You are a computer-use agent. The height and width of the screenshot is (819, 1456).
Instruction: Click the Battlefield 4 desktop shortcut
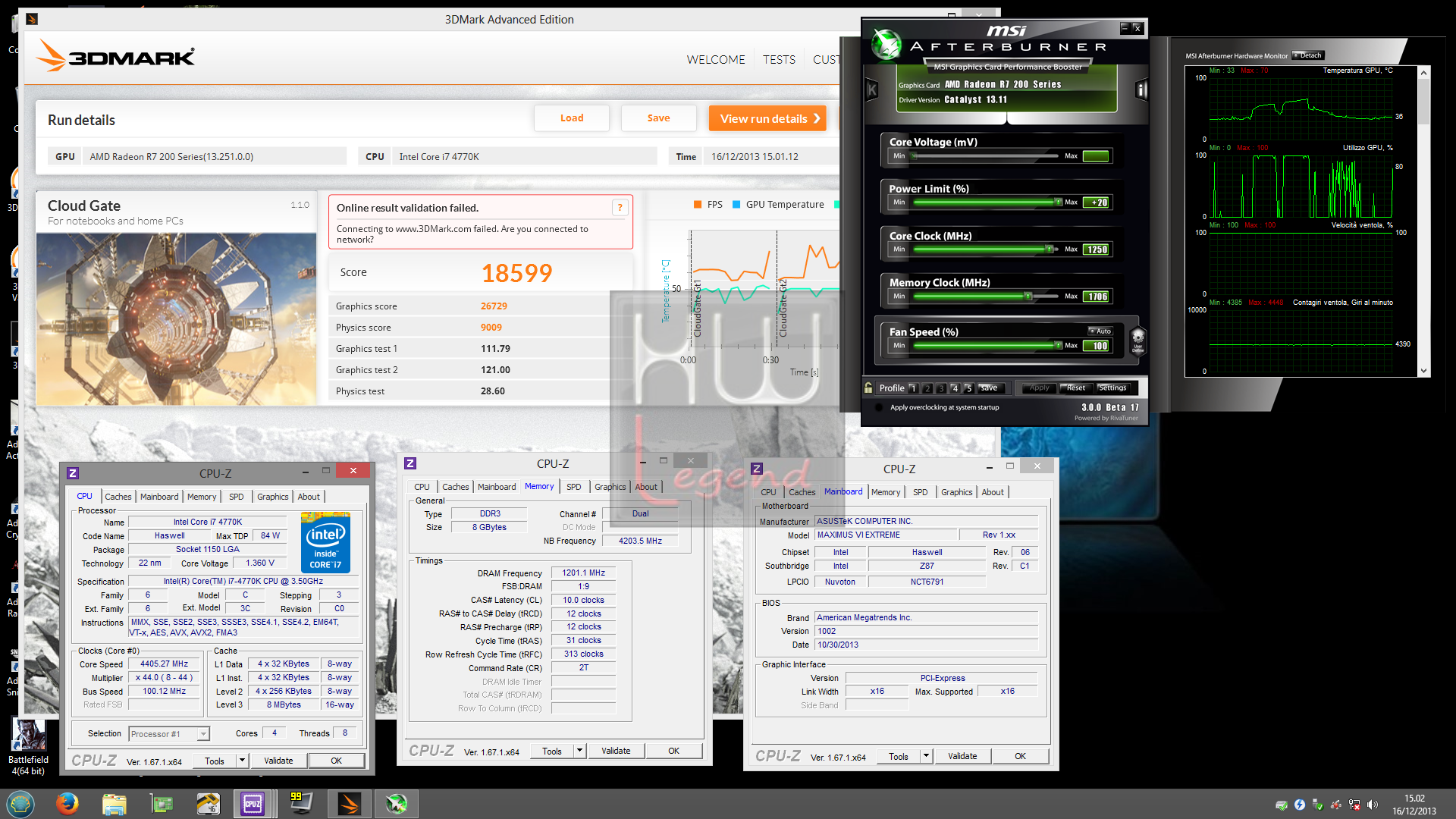point(28,747)
